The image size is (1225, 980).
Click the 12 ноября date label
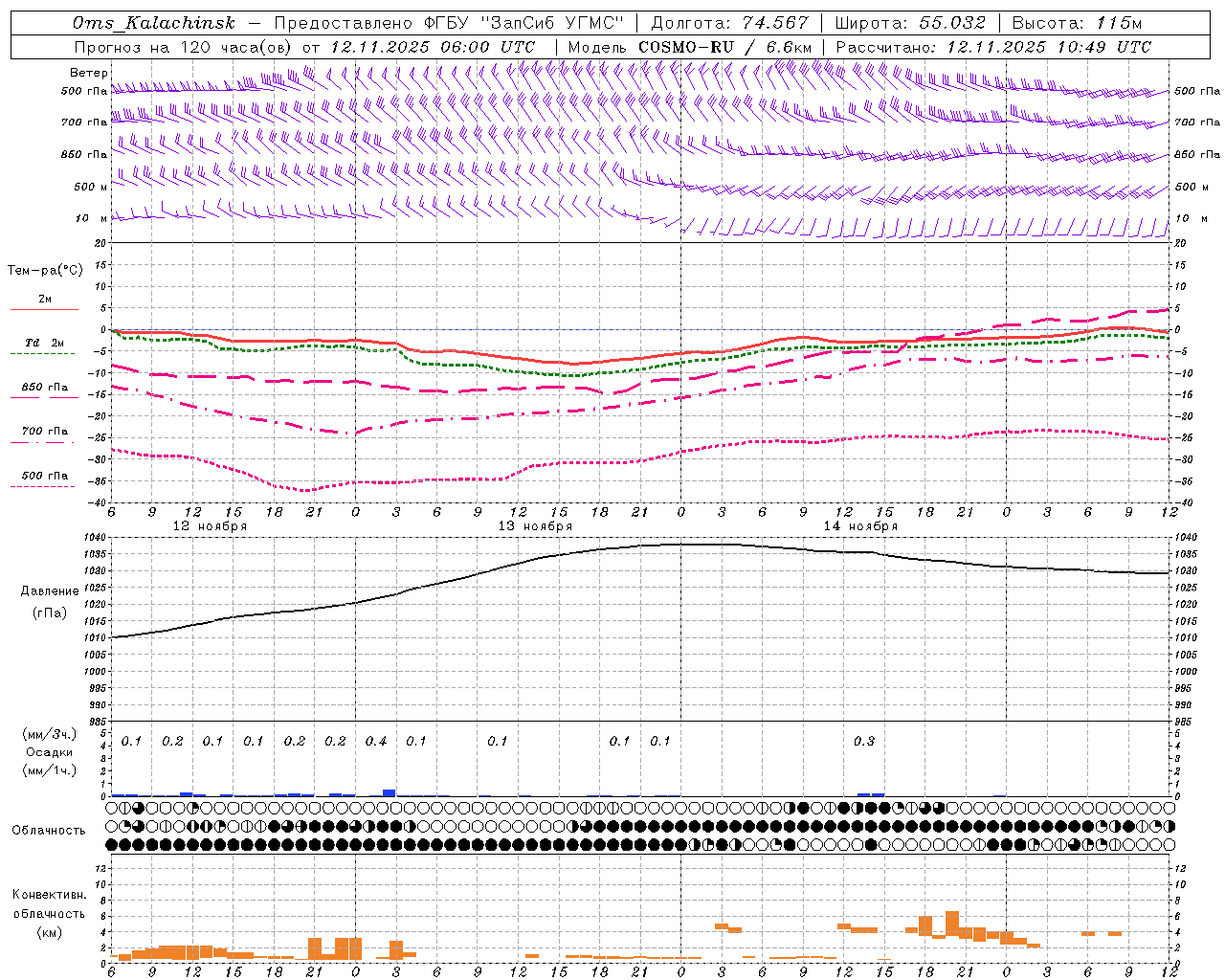(x=210, y=526)
